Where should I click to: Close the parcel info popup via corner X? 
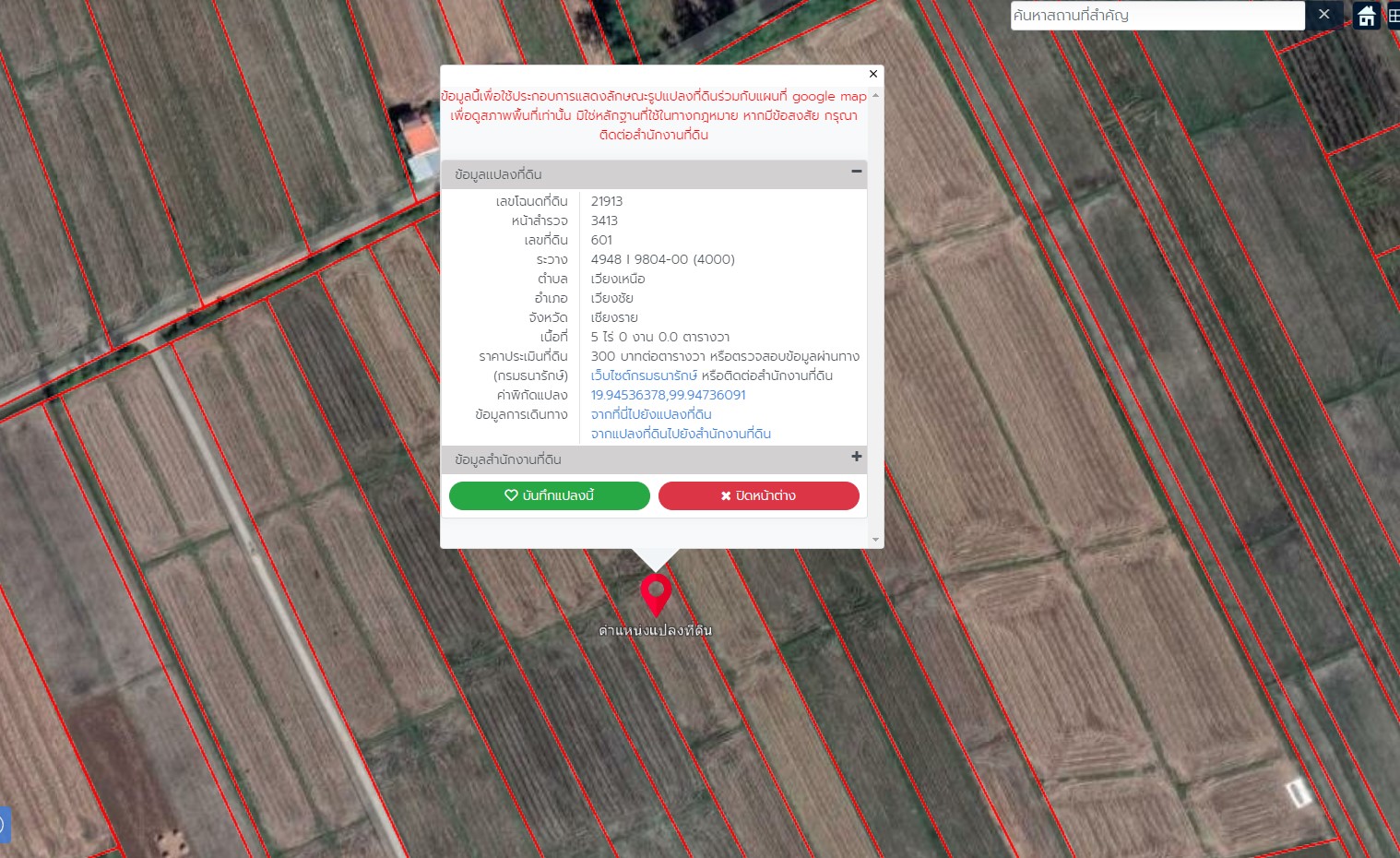[x=873, y=74]
